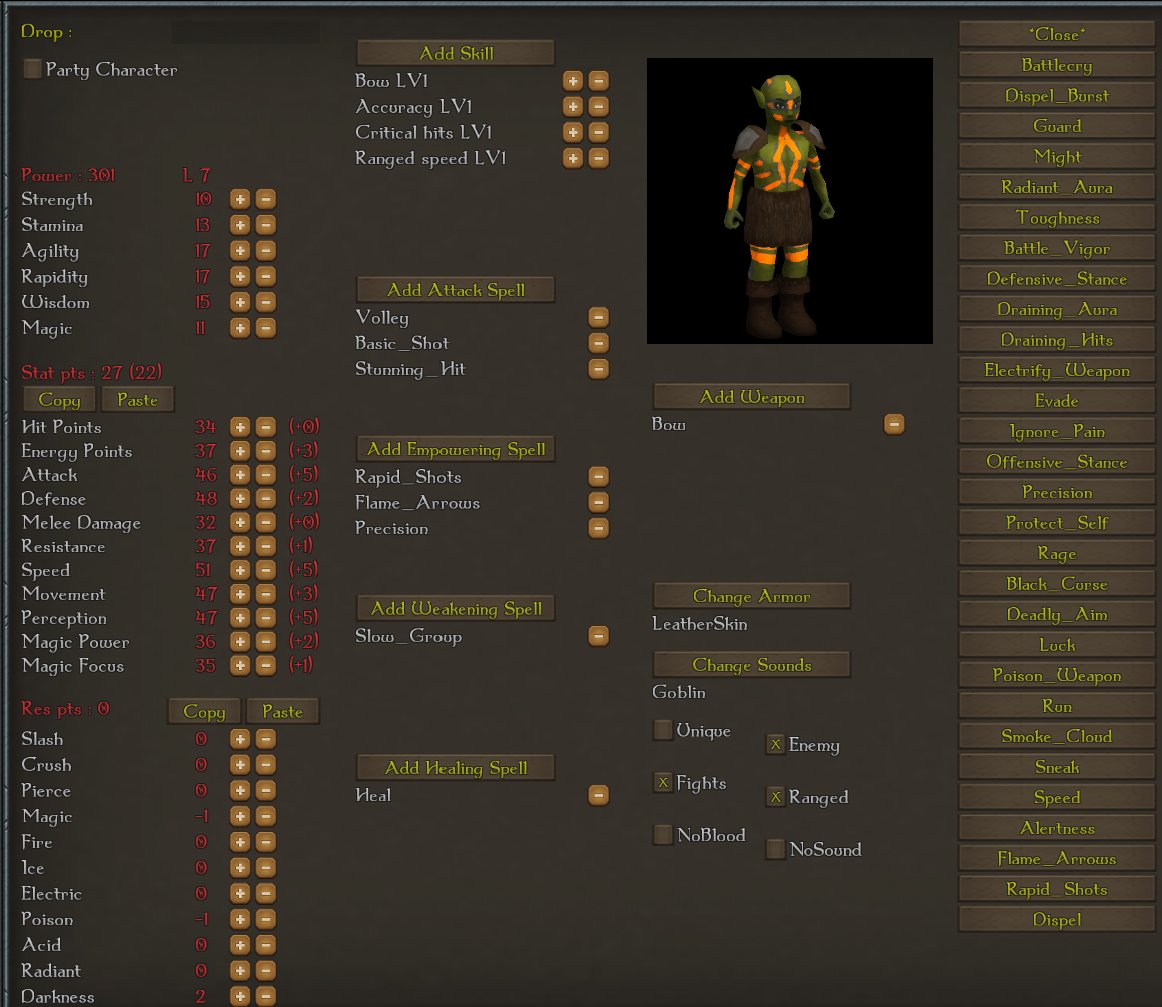Increase Attack stat with plus icon
Screen dimensions: 1162x1007
click(x=239, y=474)
